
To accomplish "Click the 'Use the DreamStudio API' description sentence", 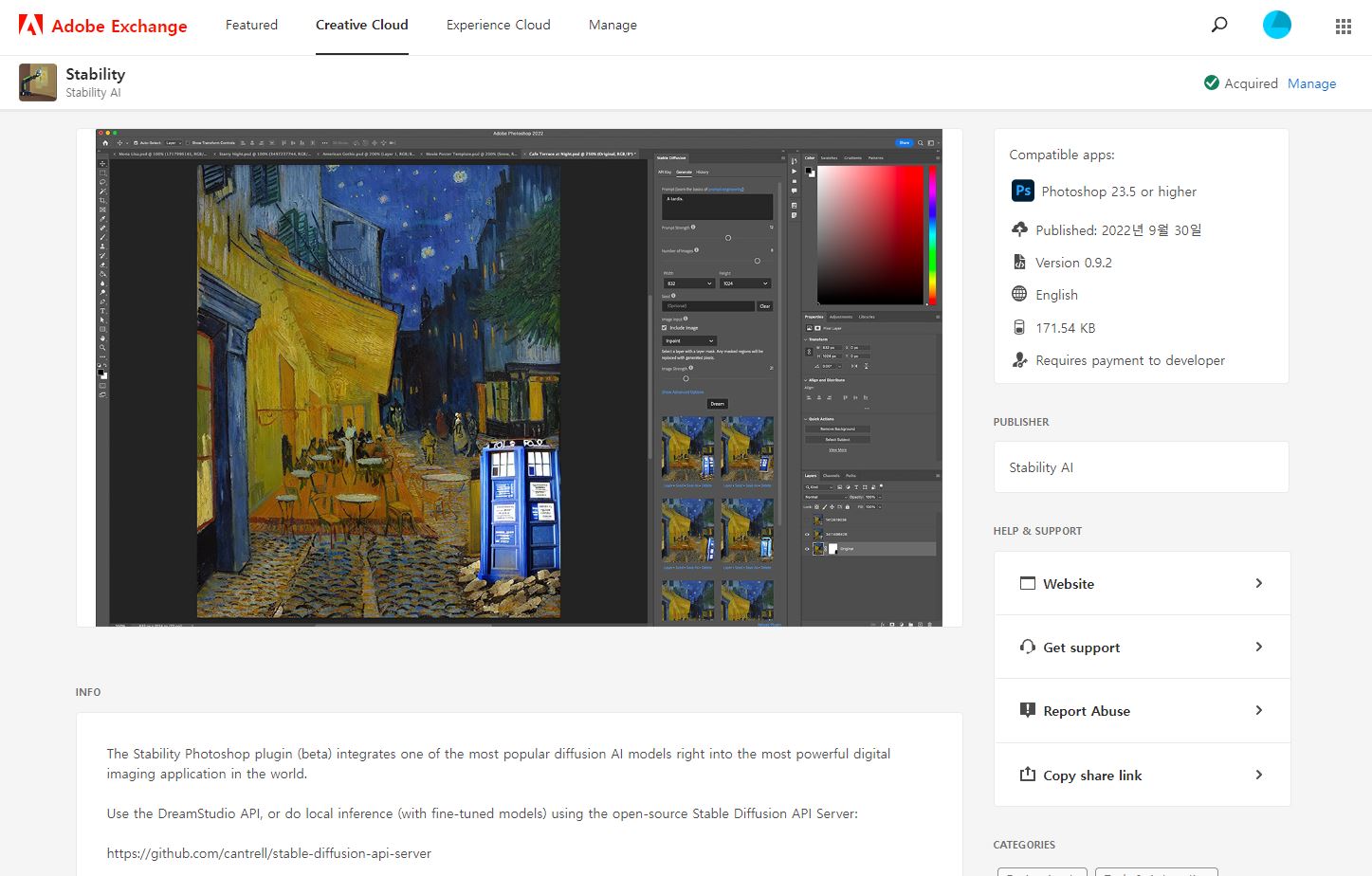I will (x=482, y=813).
